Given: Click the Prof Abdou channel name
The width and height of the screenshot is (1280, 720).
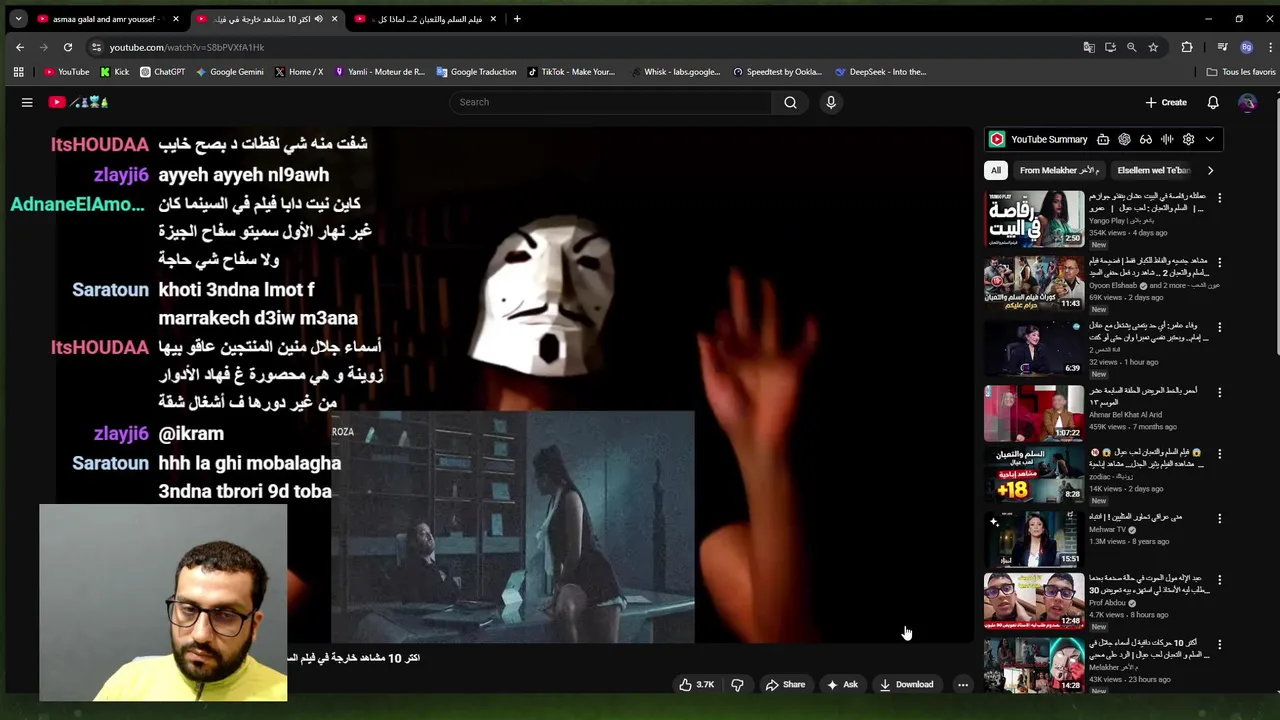Looking at the screenshot, I should point(1106,603).
